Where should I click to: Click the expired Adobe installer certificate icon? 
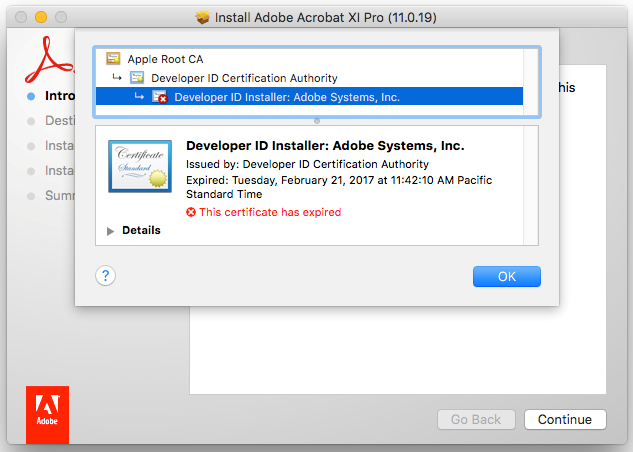coord(159,97)
